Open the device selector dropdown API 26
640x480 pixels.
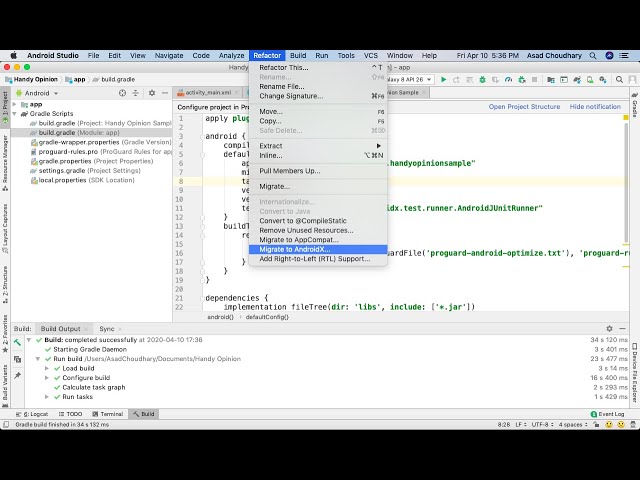(409, 80)
